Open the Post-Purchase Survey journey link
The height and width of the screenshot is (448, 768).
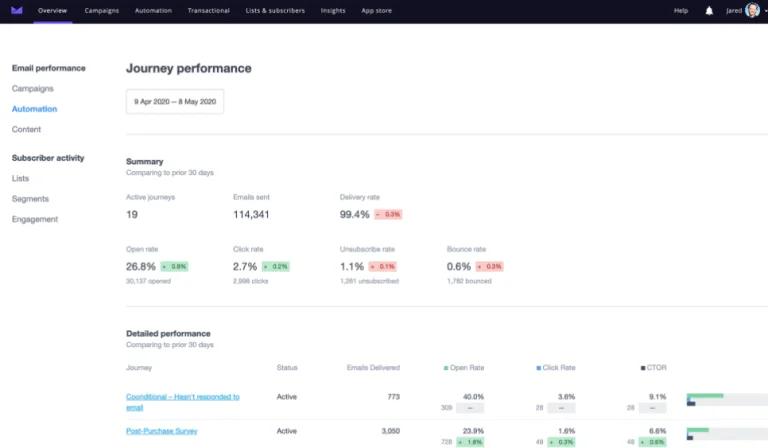[x=162, y=431]
